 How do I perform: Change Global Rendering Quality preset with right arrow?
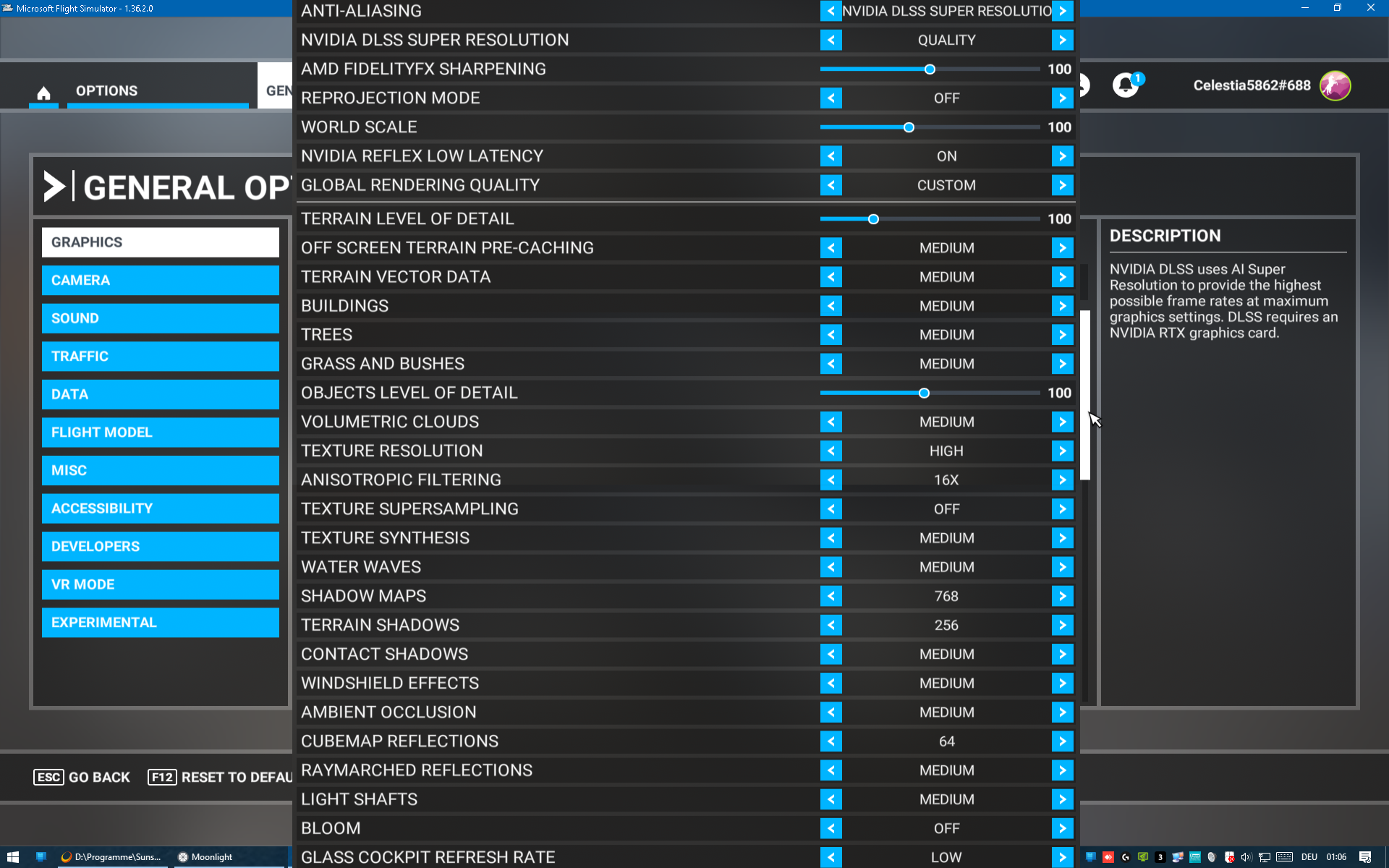pyautogui.click(x=1062, y=185)
